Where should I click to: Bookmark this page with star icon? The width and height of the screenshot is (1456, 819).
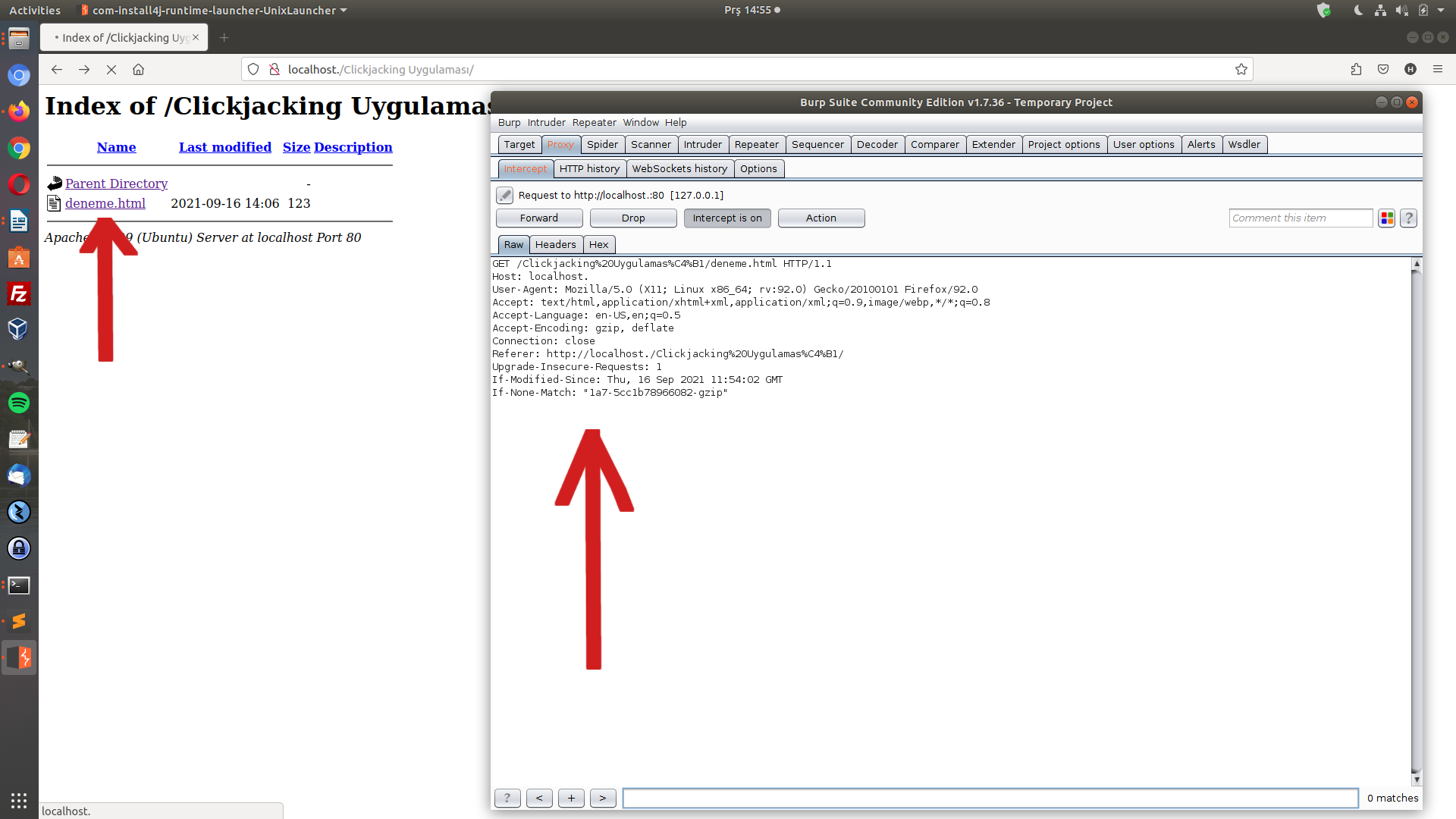click(x=1241, y=69)
